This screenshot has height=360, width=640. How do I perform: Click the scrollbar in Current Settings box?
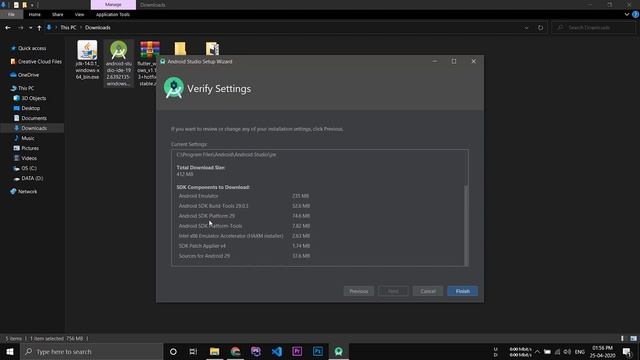point(466,225)
